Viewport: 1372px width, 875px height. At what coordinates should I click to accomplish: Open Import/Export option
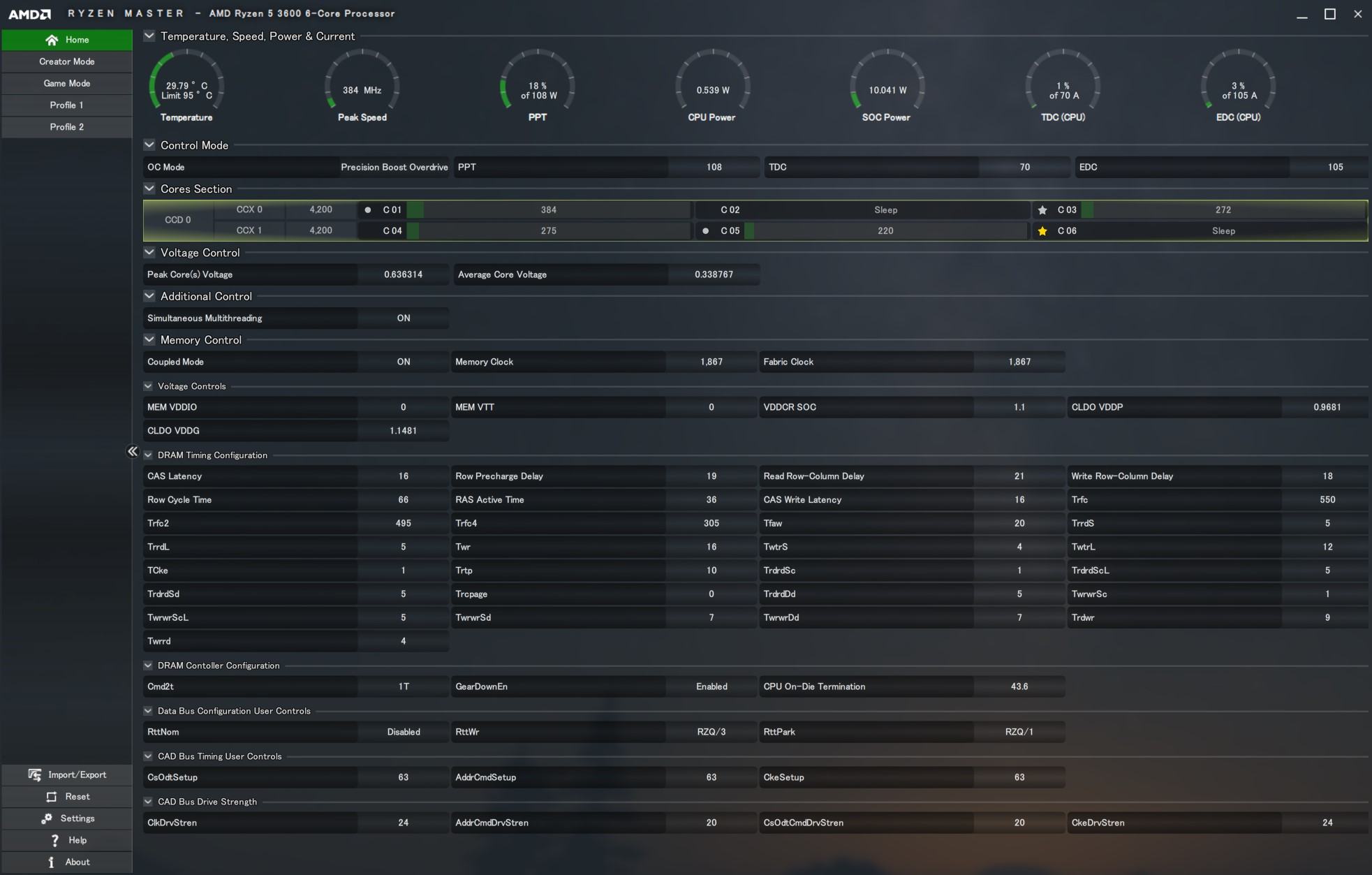67,774
